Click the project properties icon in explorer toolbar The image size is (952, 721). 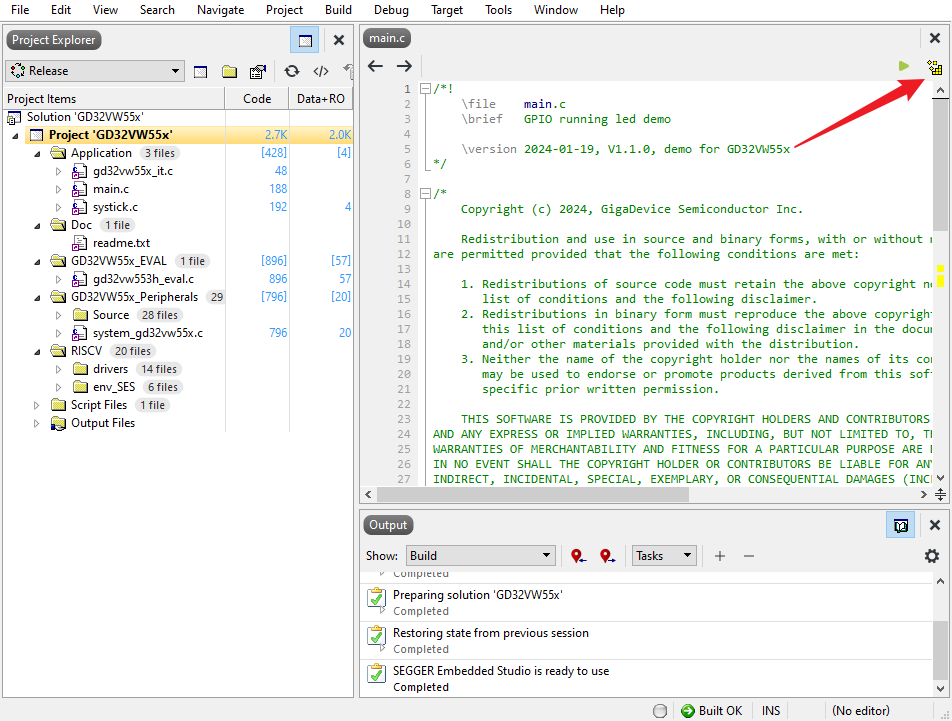pyautogui.click(x=257, y=71)
